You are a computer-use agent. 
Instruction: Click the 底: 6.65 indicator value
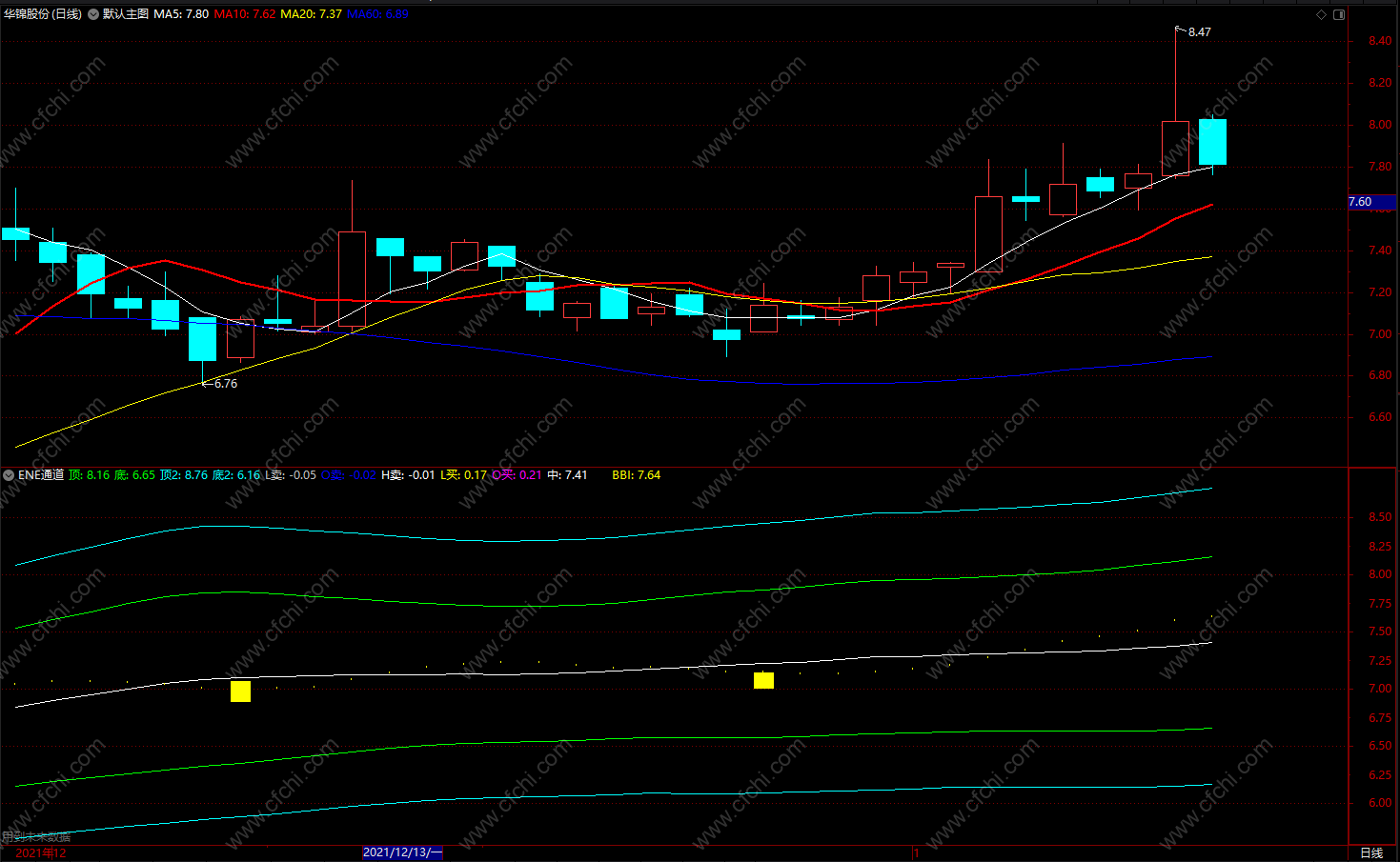tap(134, 474)
